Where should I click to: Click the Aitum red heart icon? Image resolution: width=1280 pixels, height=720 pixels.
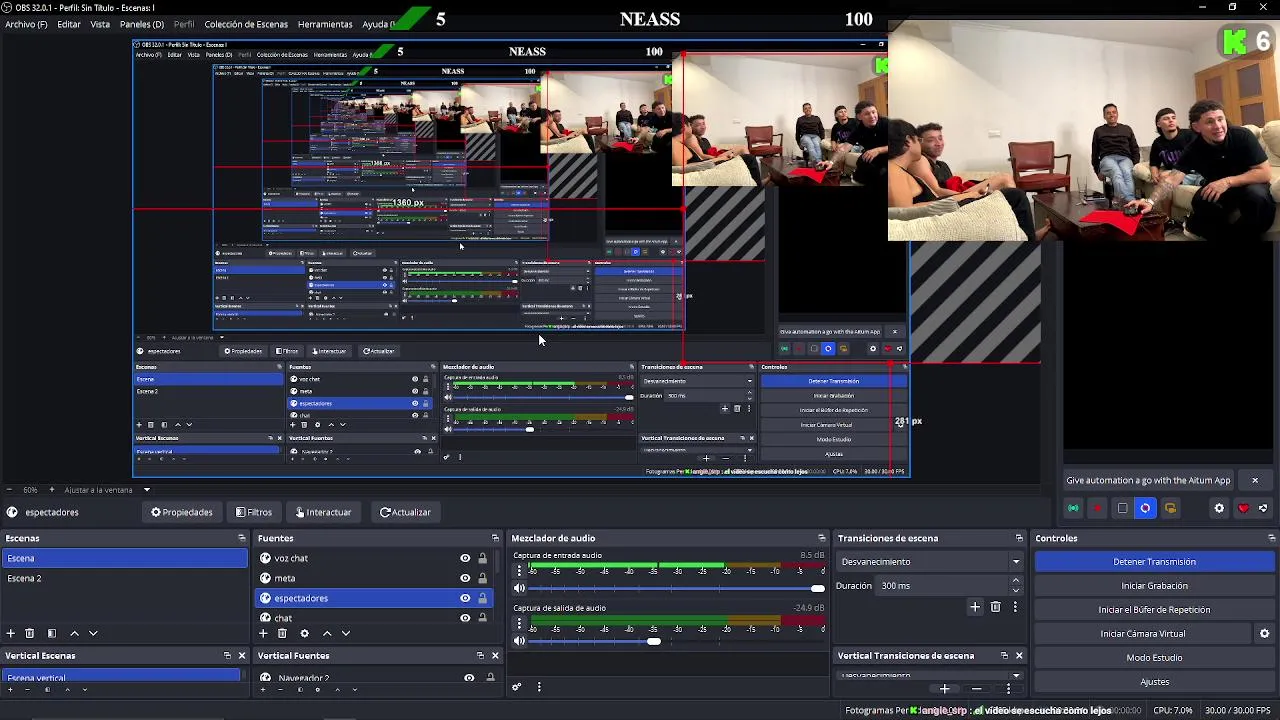click(1243, 508)
